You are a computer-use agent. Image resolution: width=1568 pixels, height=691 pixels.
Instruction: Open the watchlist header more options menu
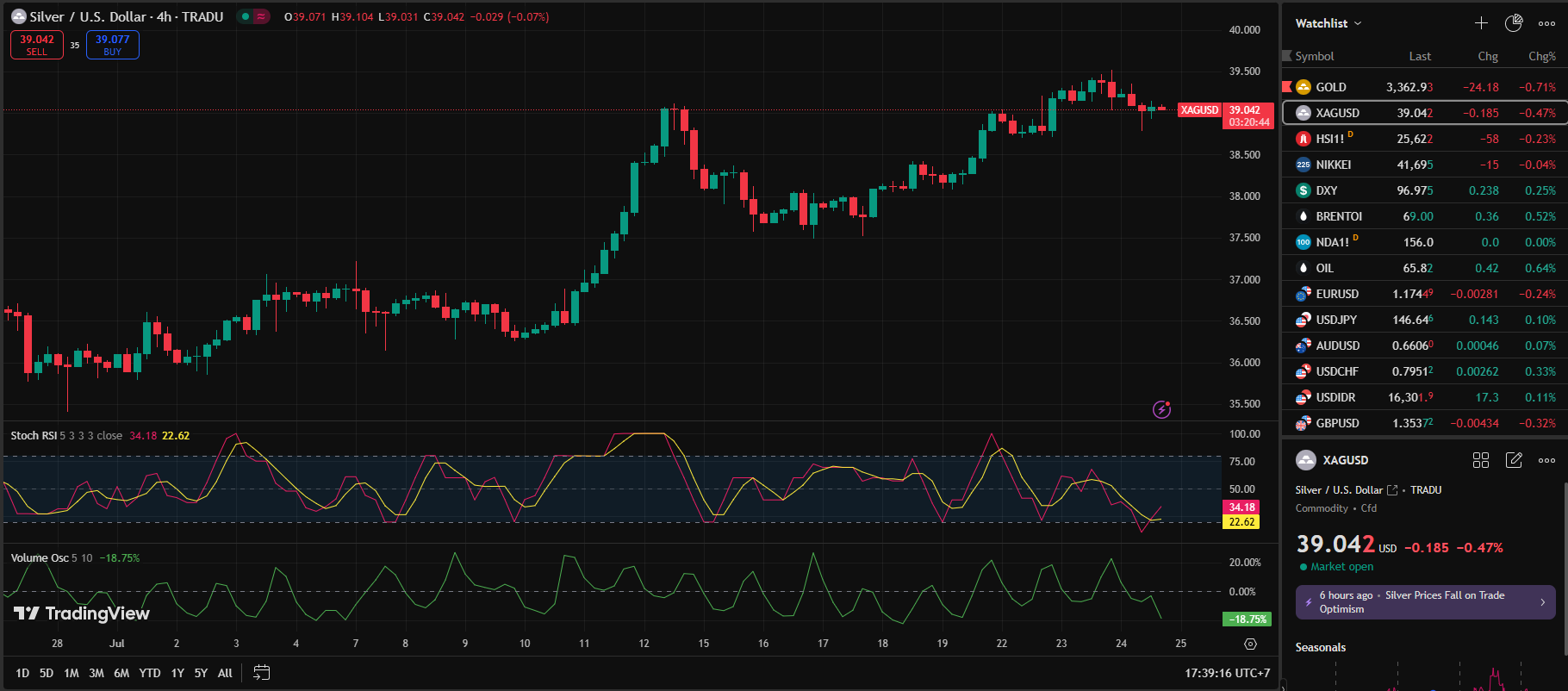coord(1546,23)
